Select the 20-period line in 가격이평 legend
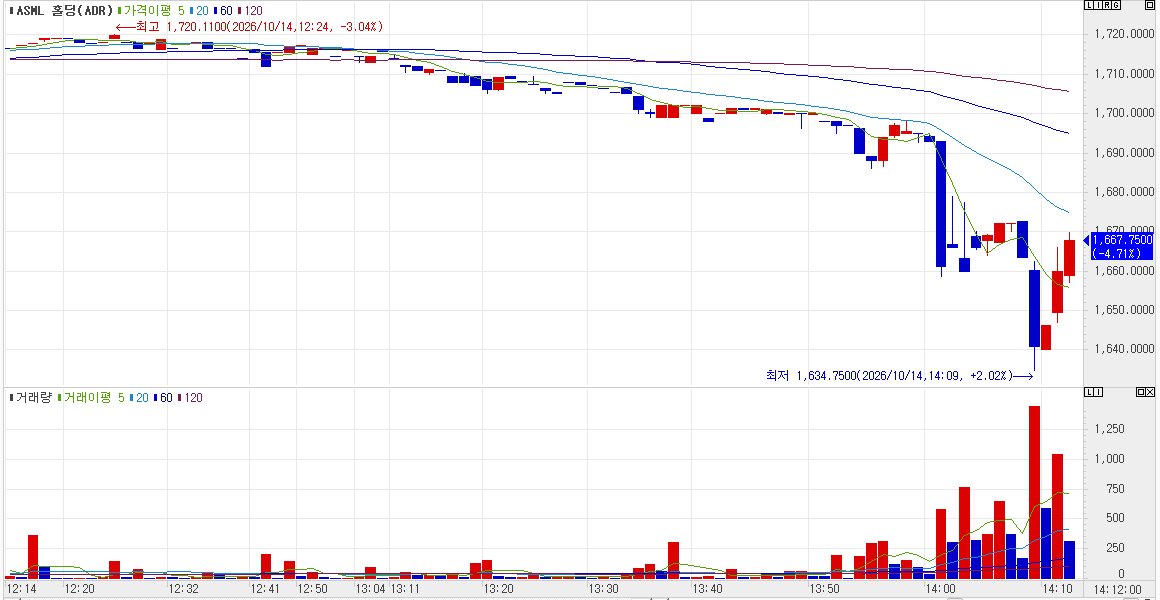 click(200, 10)
